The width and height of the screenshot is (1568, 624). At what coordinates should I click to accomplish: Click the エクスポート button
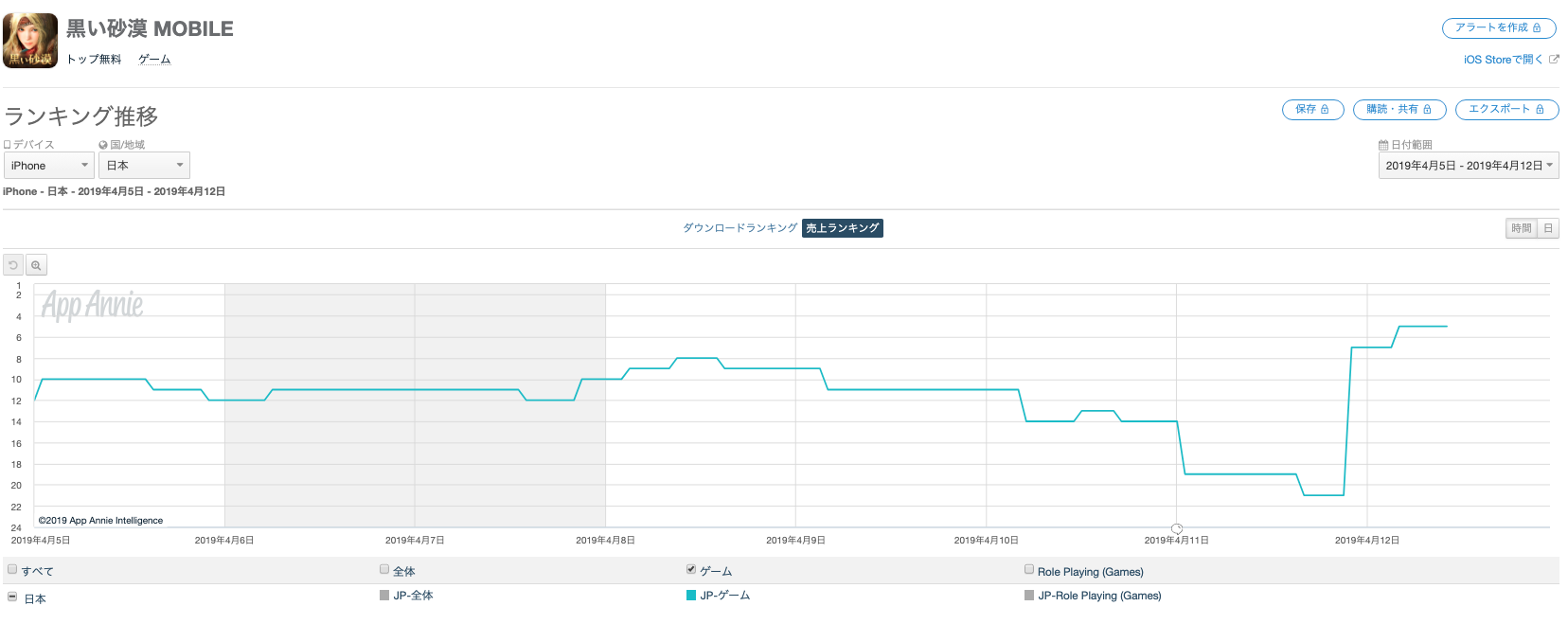[x=1506, y=110]
